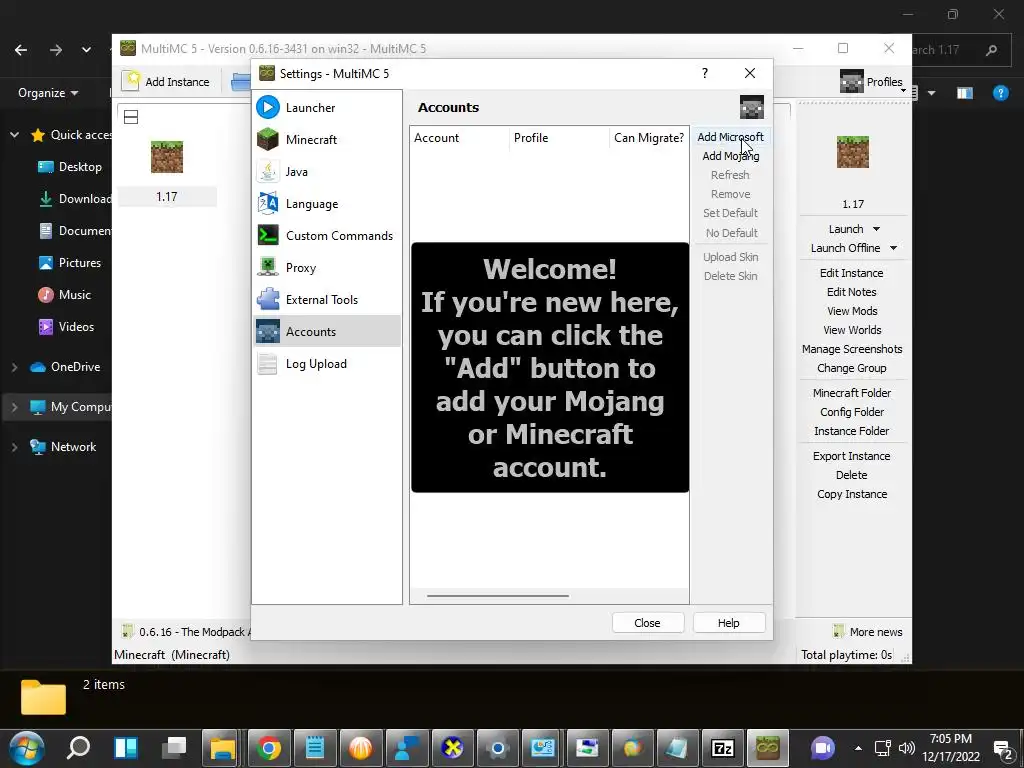Open Chrome from the taskbar
This screenshot has width=1024, height=768.
268,748
